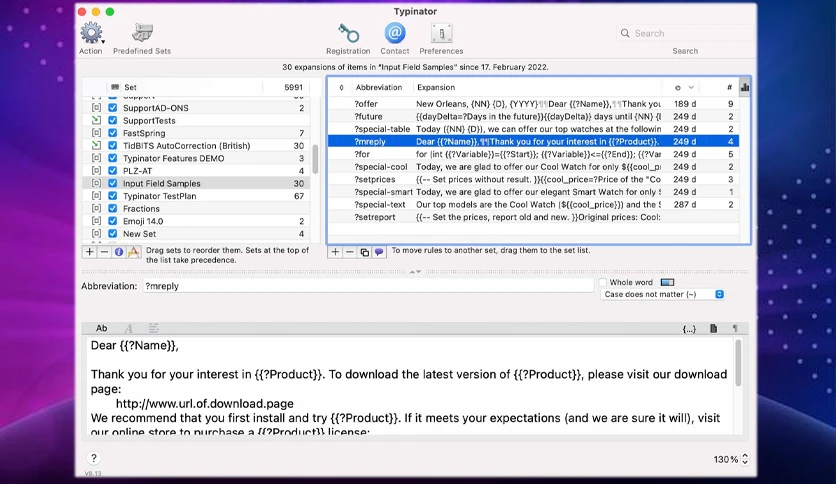This screenshot has width=836, height=484.
Task: Click into the expansion text editor
Action: coord(411,385)
